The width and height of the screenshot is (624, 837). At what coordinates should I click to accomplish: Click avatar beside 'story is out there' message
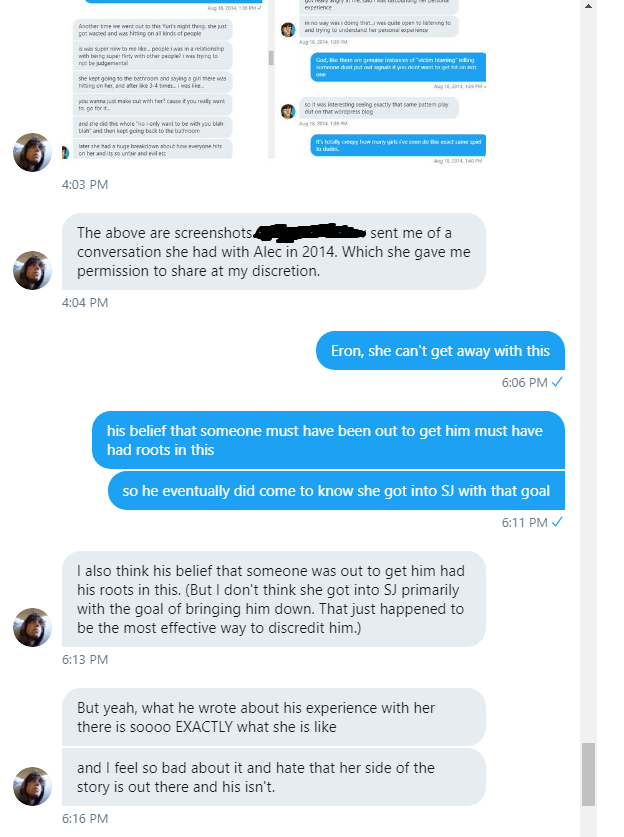[32, 786]
